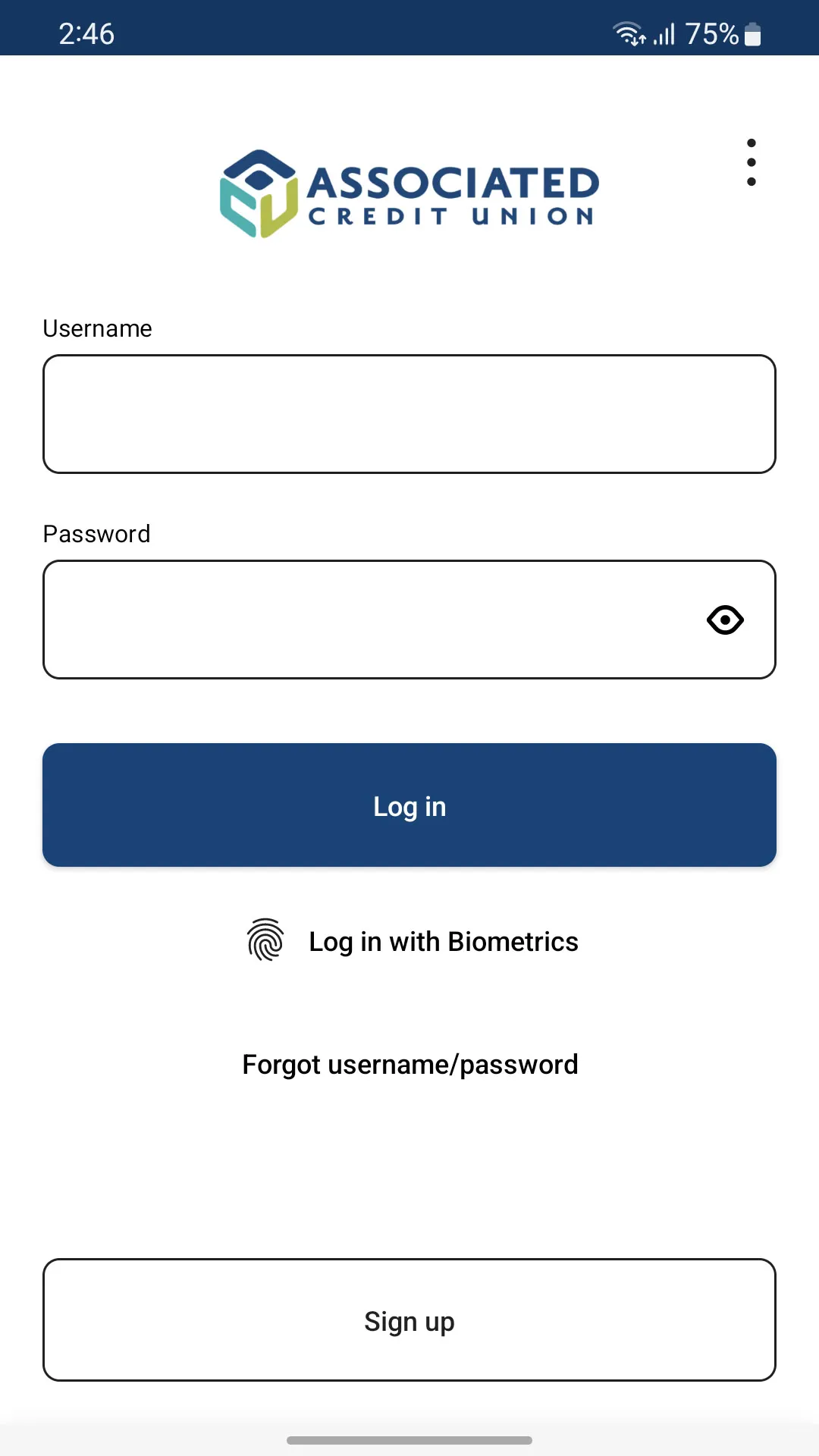Tap the Username field label
The height and width of the screenshot is (1456, 819).
[x=97, y=328]
